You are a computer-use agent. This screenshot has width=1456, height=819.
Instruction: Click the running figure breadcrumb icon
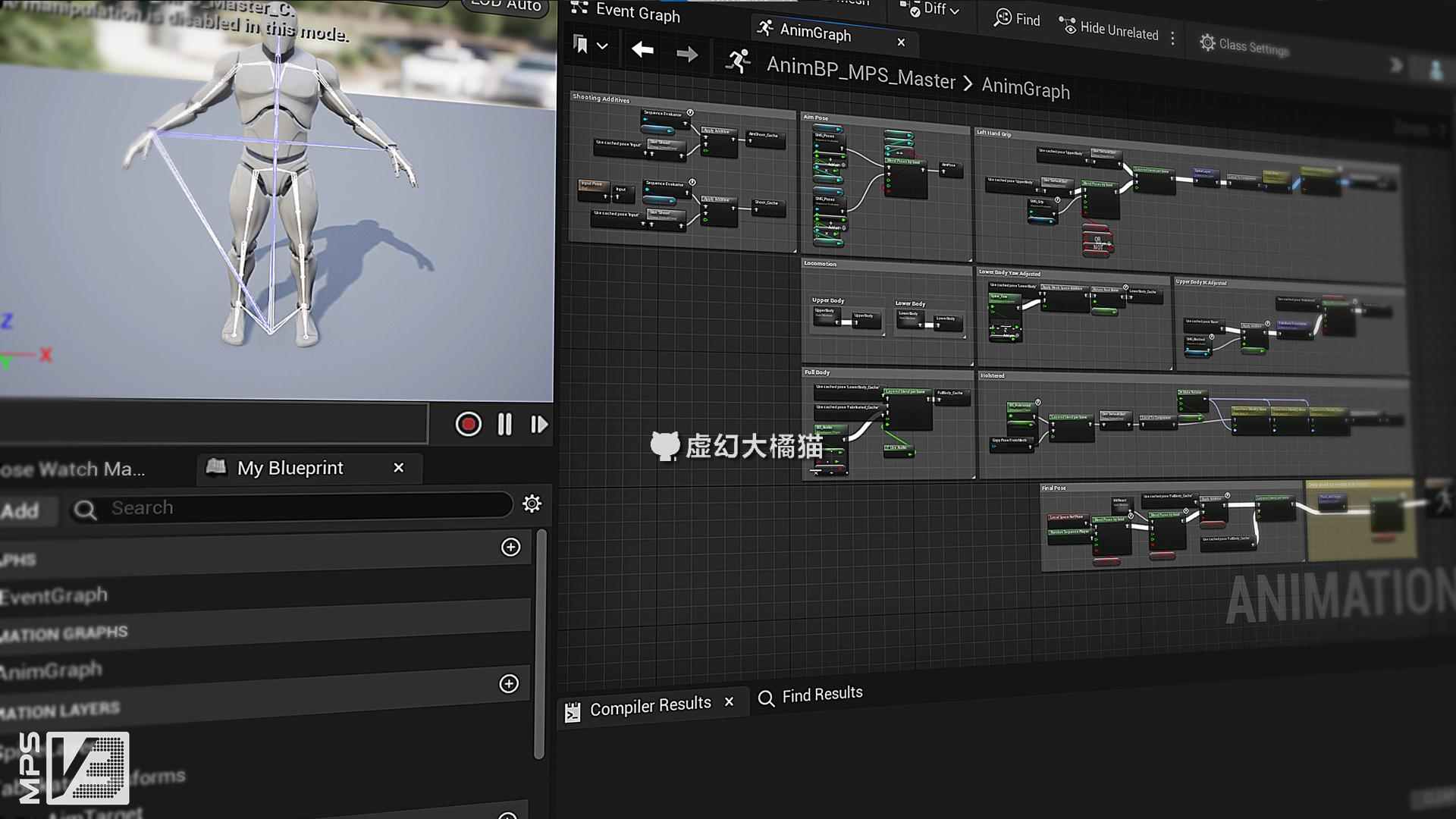pos(738,61)
